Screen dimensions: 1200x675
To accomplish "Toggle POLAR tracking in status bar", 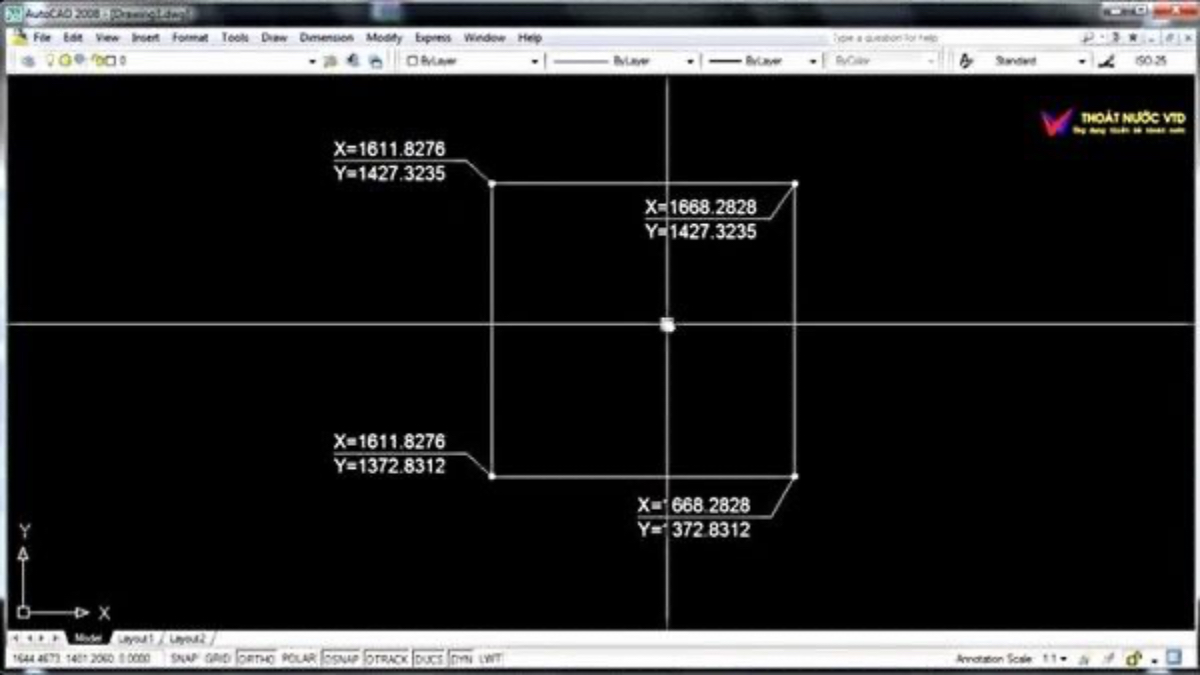I will pos(298,659).
